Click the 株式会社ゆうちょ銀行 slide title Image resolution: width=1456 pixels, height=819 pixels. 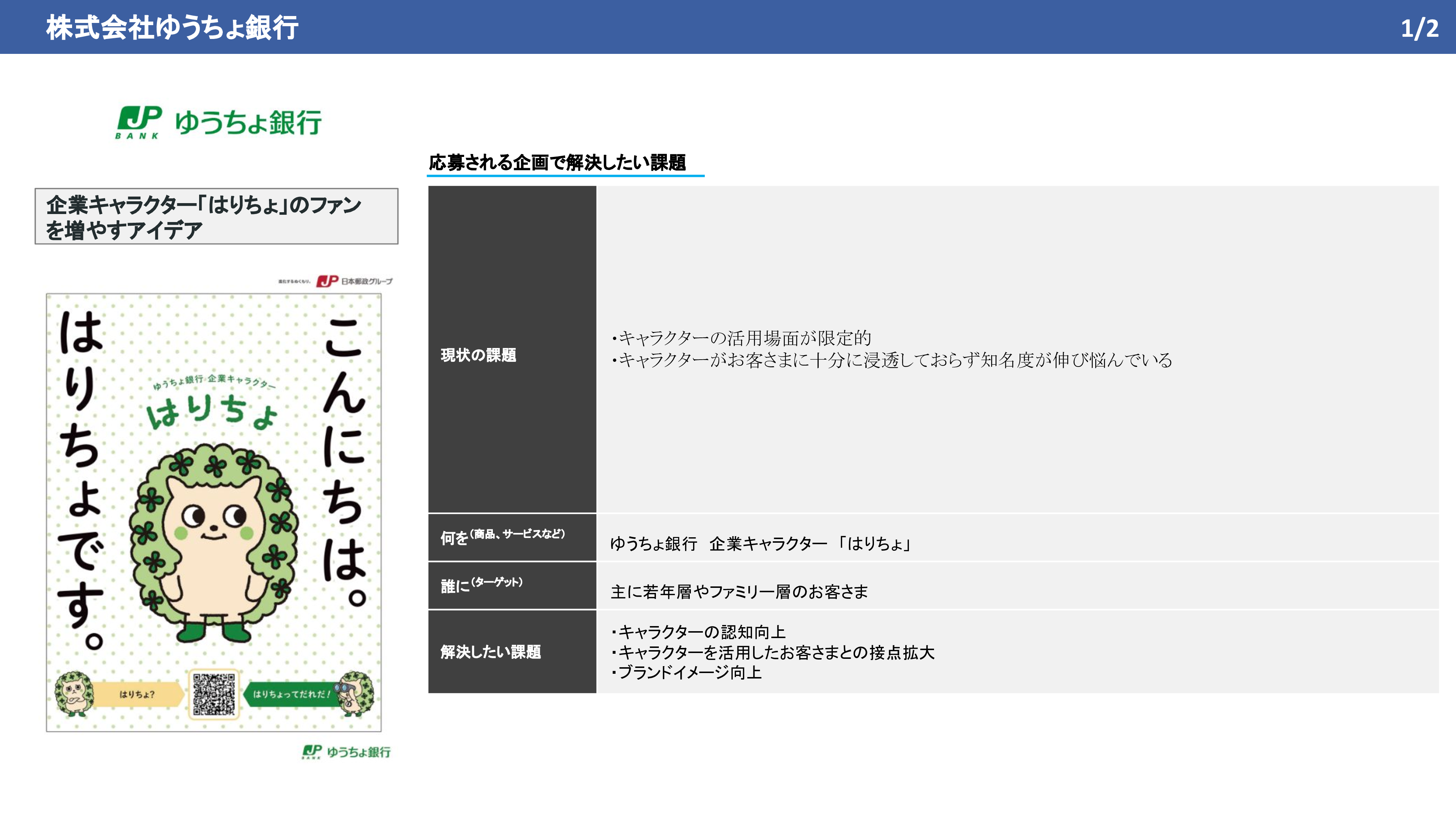pos(172,28)
